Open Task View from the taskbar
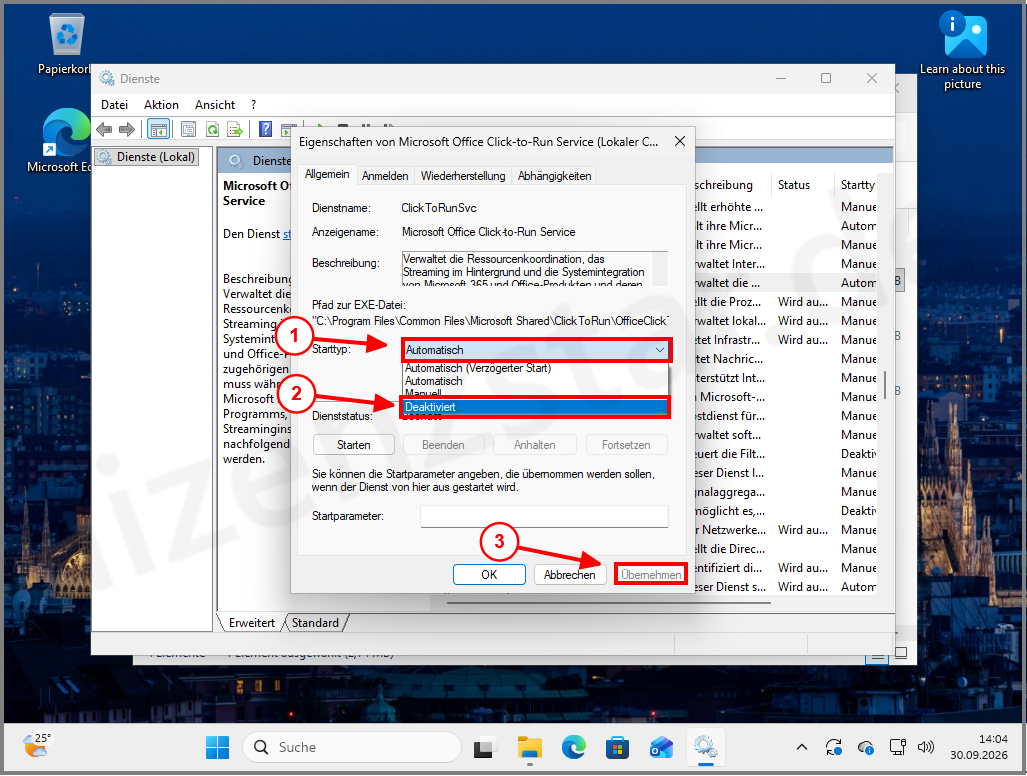 coord(485,747)
